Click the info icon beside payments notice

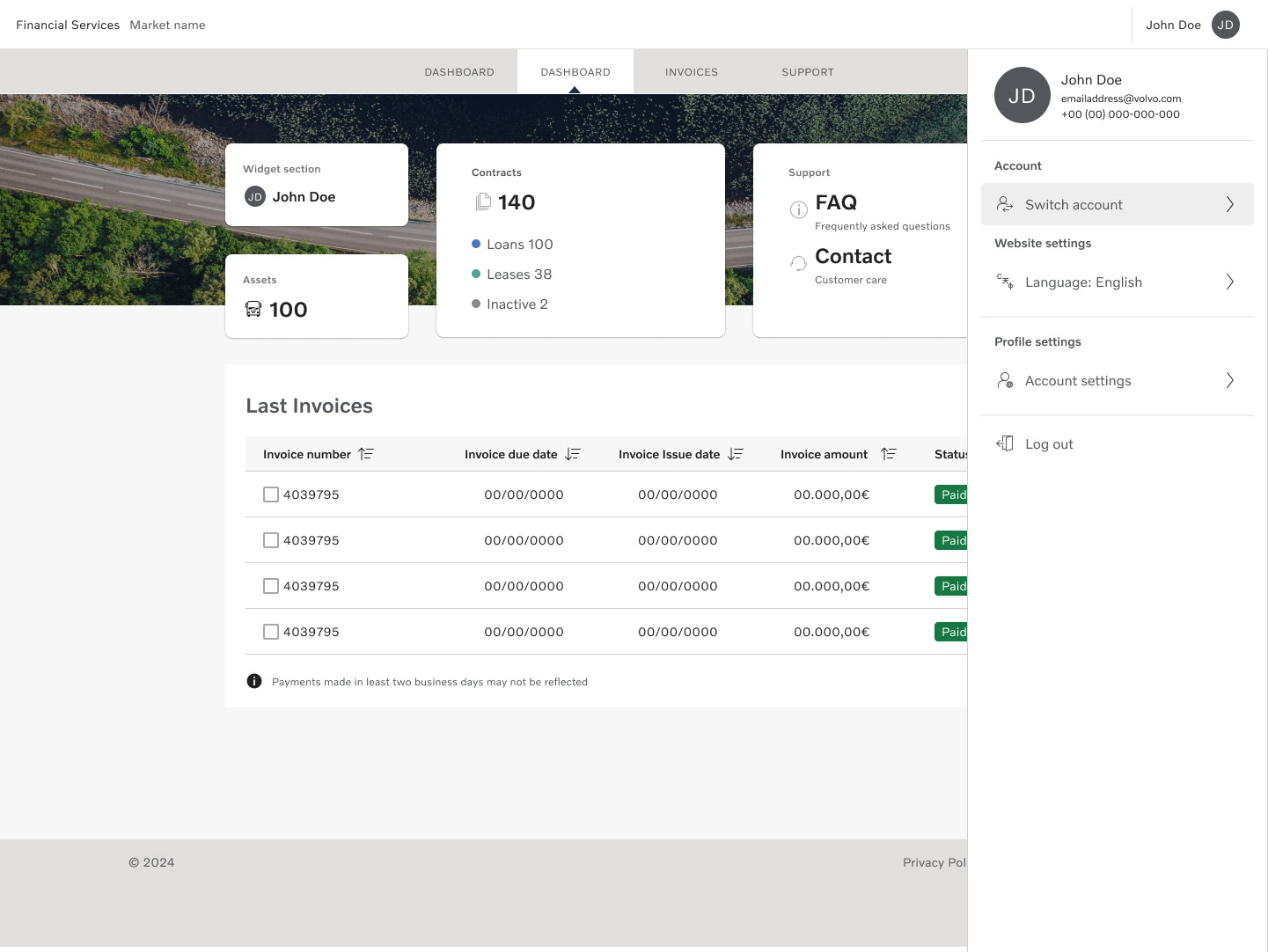tap(254, 681)
